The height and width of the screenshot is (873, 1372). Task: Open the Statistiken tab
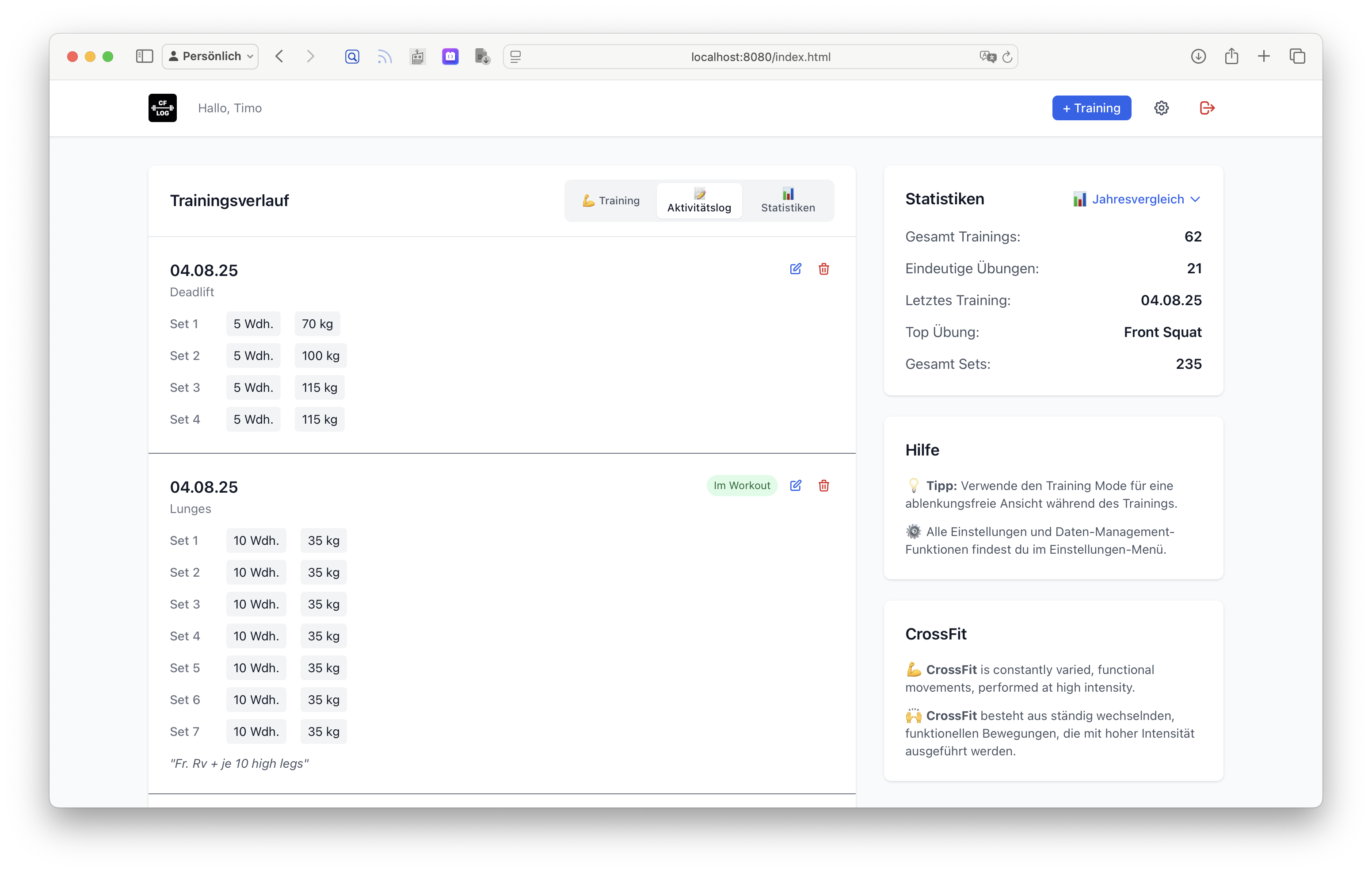788,200
